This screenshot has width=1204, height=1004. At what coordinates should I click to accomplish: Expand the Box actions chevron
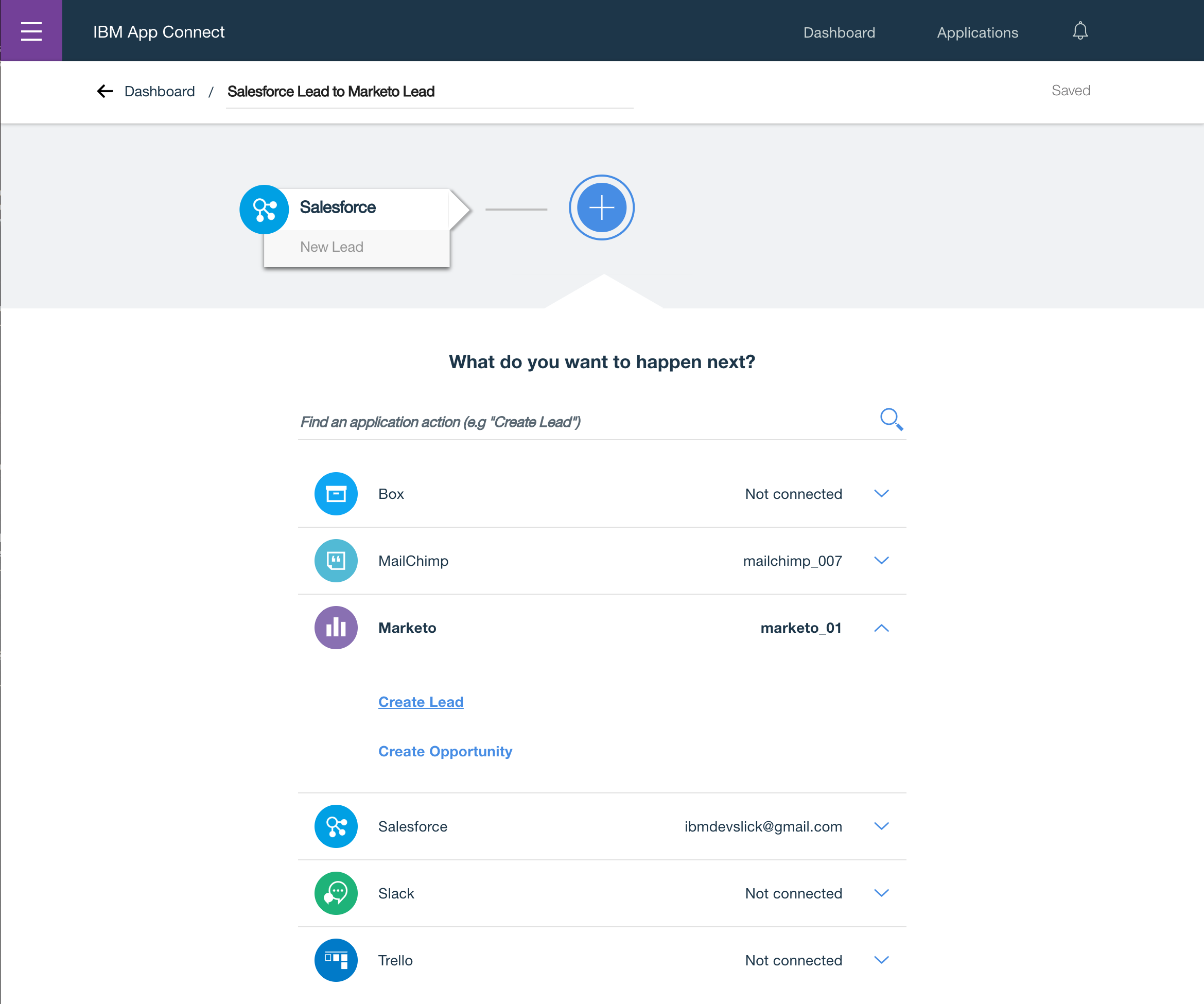coord(881,494)
